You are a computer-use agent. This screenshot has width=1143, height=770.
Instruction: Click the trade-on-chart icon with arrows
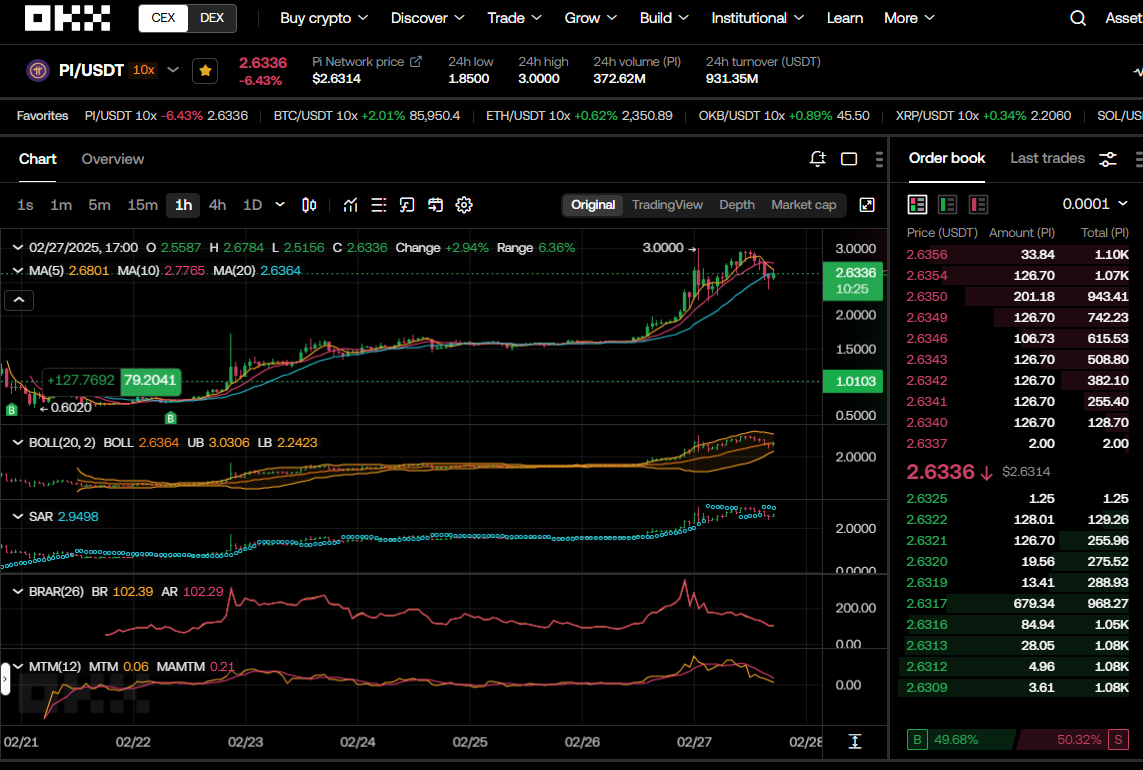click(435, 205)
